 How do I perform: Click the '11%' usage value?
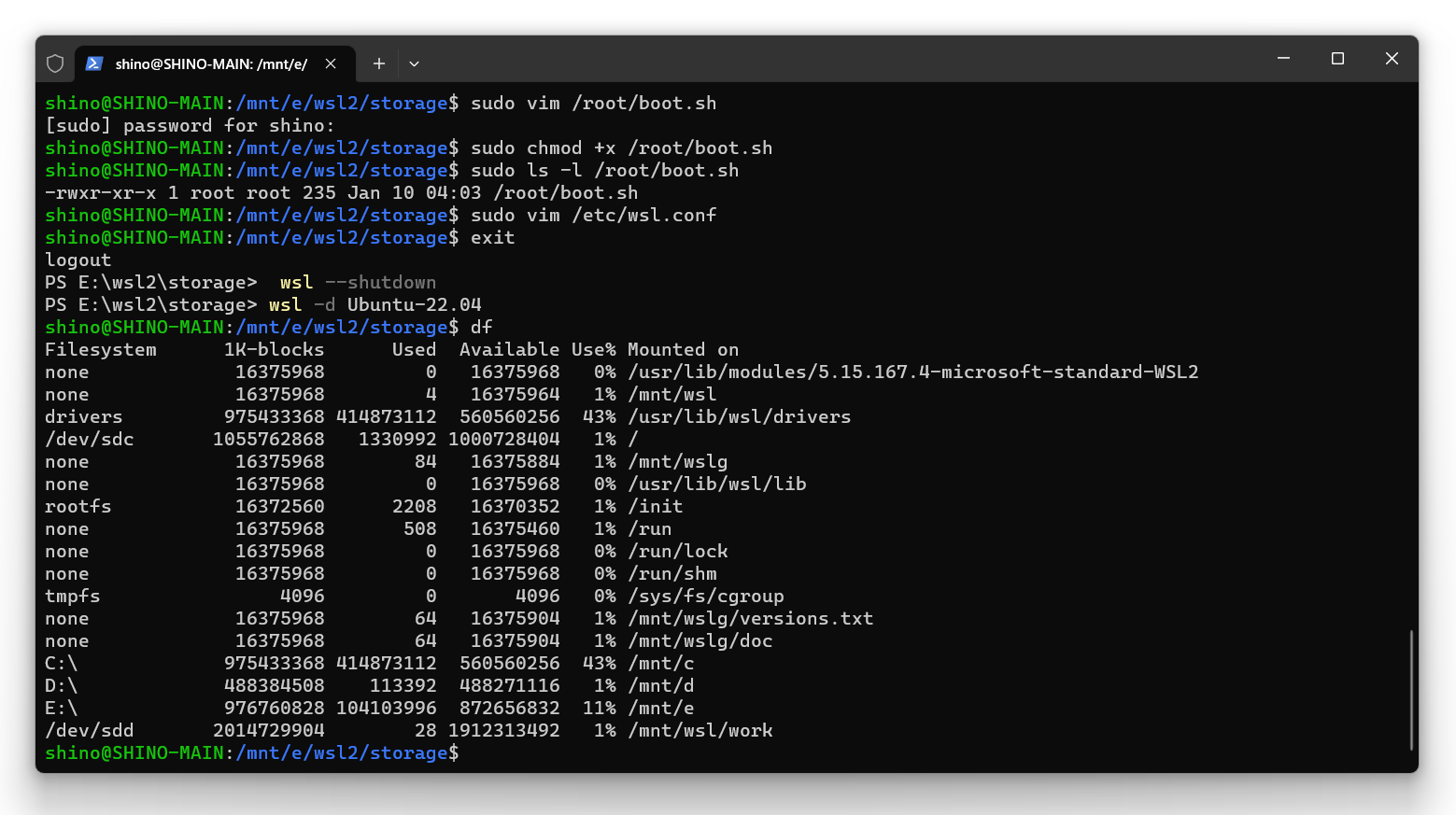[x=600, y=709]
